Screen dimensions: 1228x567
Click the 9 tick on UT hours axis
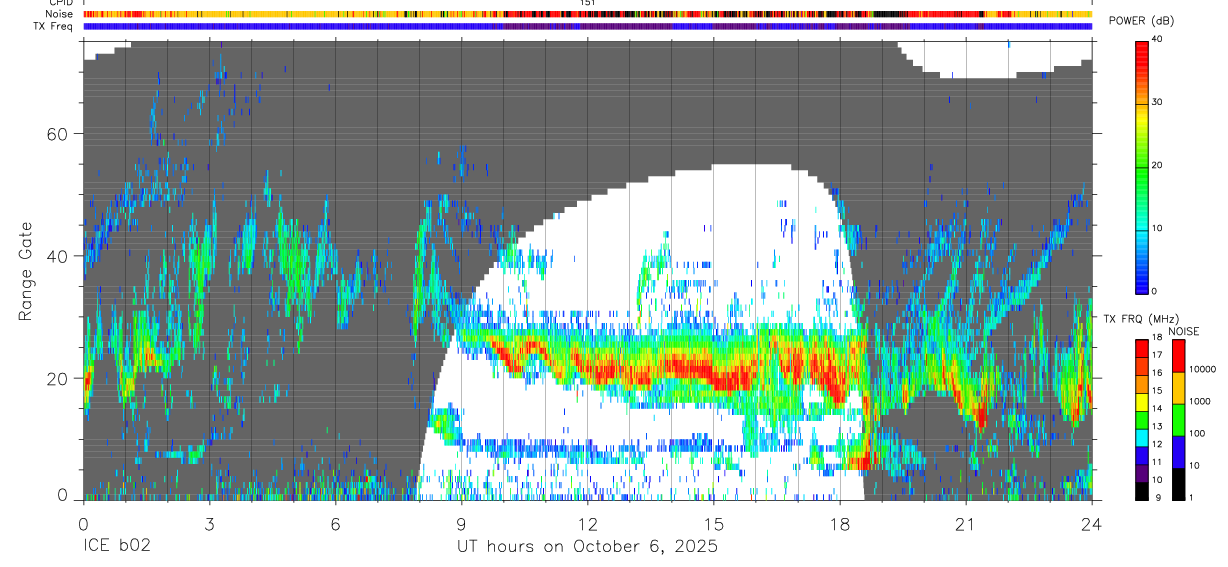pos(461,523)
